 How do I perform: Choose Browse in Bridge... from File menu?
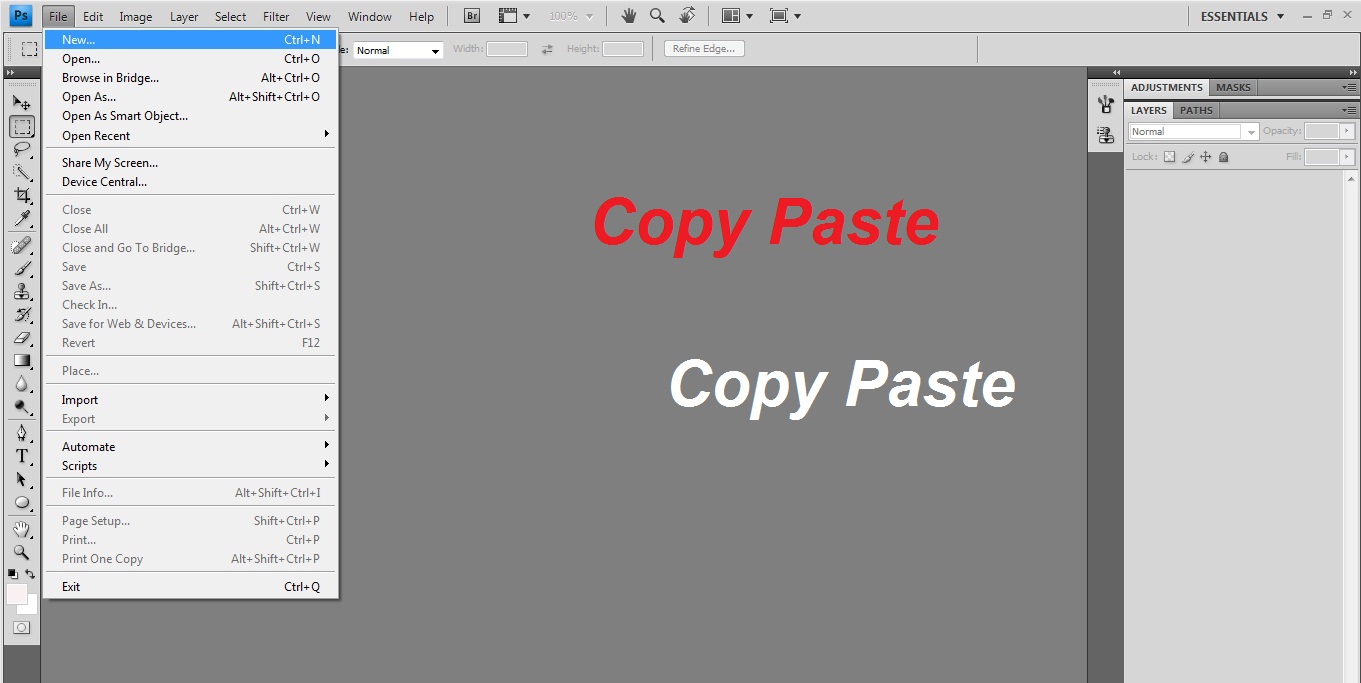pyautogui.click(x=190, y=78)
